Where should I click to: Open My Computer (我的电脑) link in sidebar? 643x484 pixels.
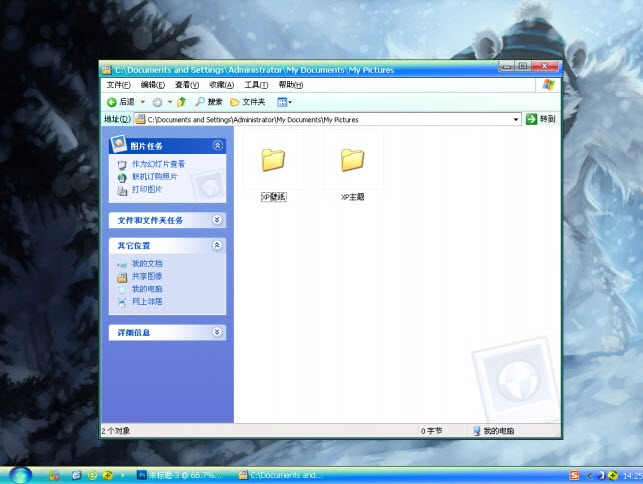pyautogui.click(x=147, y=289)
